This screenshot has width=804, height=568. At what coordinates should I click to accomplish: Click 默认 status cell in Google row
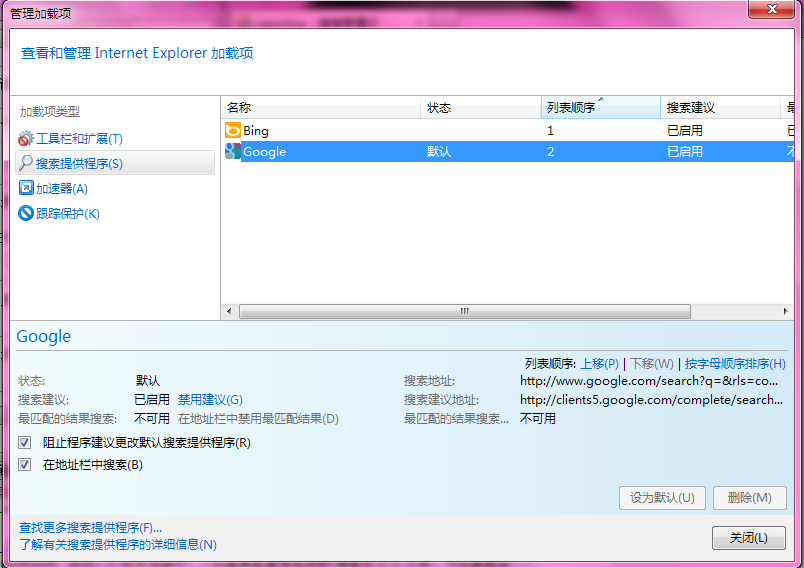coord(439,152)
